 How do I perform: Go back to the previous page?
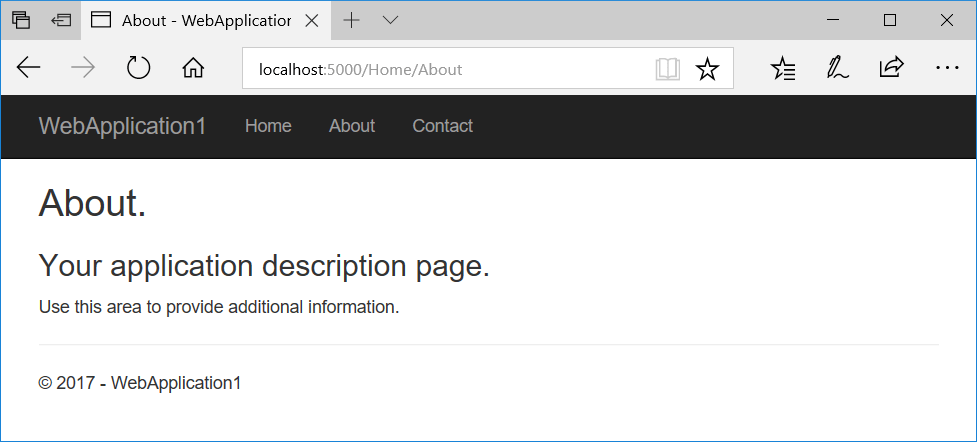tap(29, 68)
